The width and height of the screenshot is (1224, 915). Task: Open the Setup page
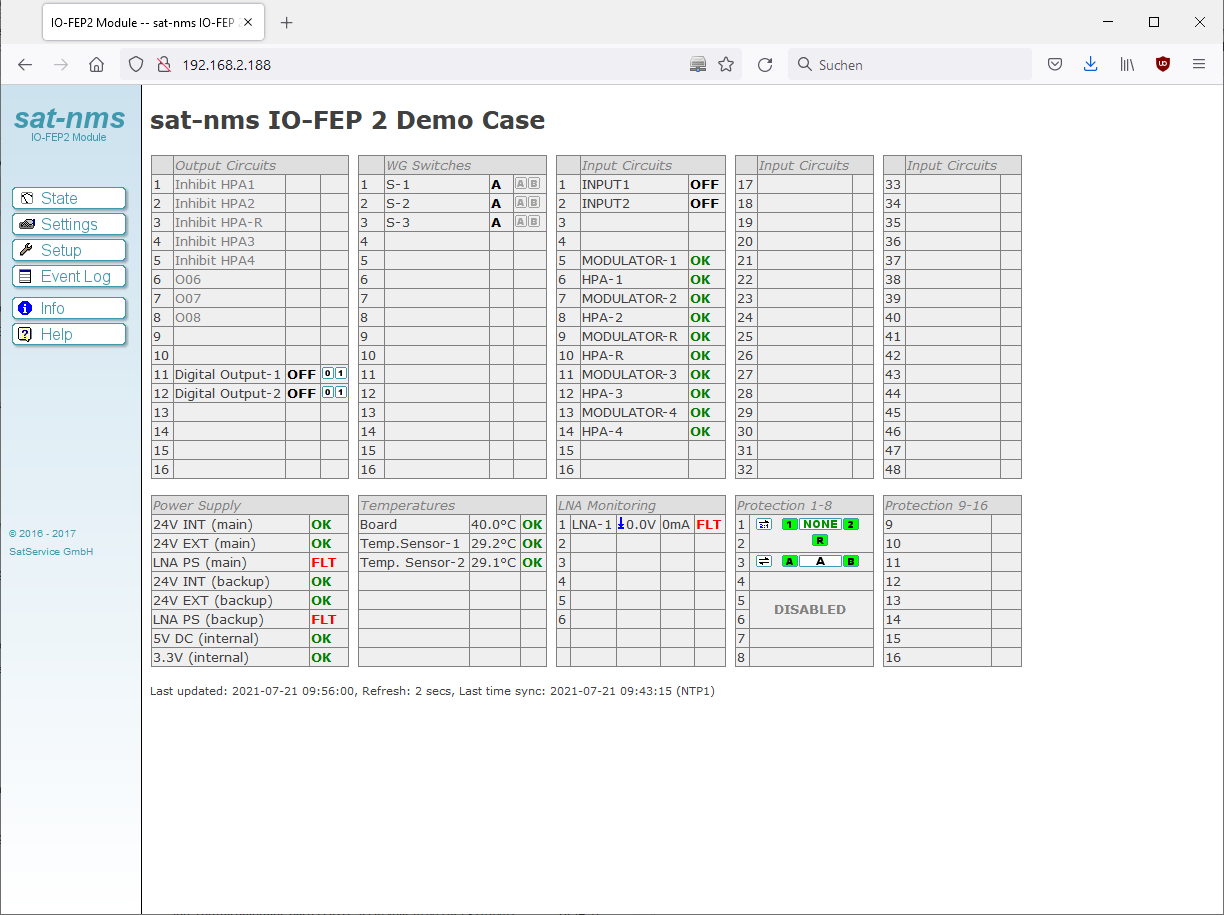pyautogui.click(x=68, y=250)
